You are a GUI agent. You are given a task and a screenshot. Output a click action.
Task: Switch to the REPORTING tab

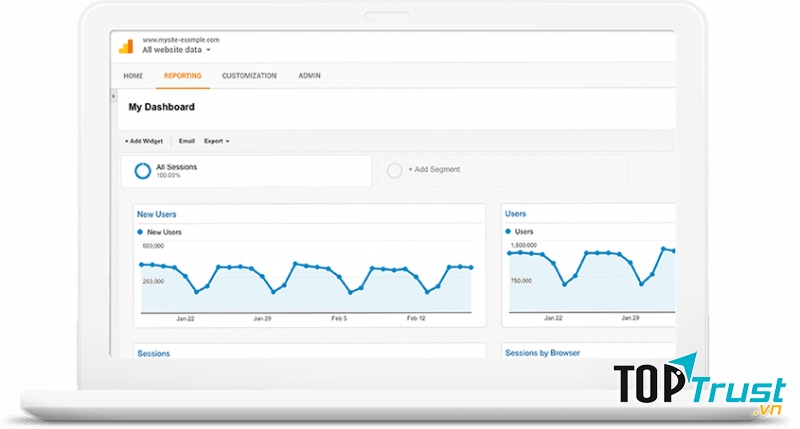point(182,76)
